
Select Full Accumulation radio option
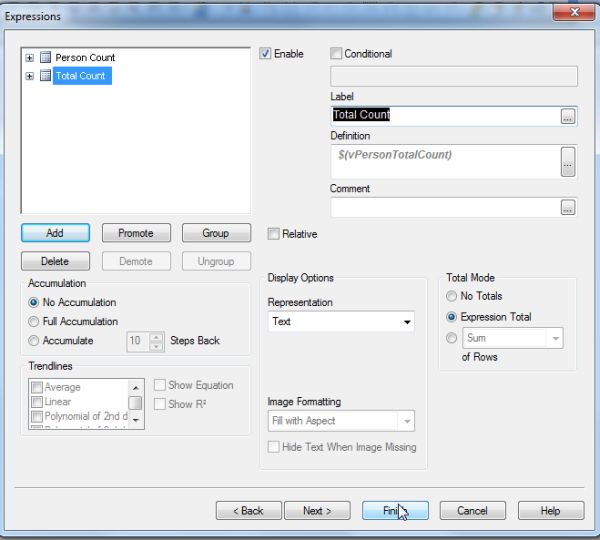34,321
